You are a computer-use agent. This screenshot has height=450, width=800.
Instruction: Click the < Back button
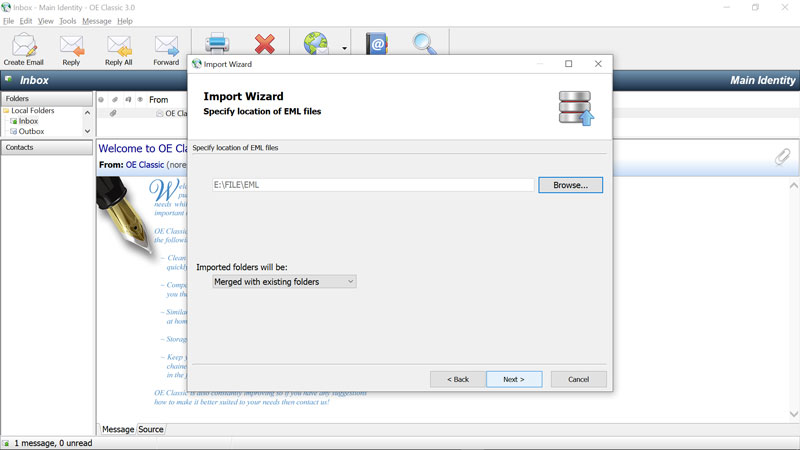point(458,379)
